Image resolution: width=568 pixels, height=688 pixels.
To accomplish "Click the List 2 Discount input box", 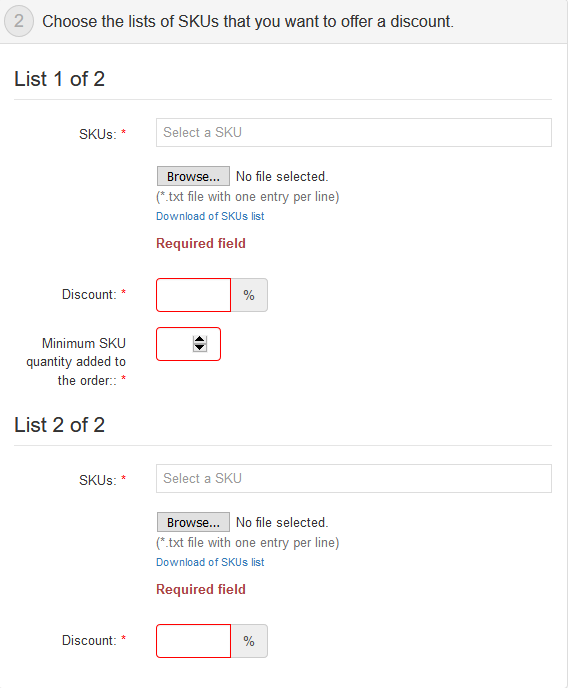I will point(193,641).
